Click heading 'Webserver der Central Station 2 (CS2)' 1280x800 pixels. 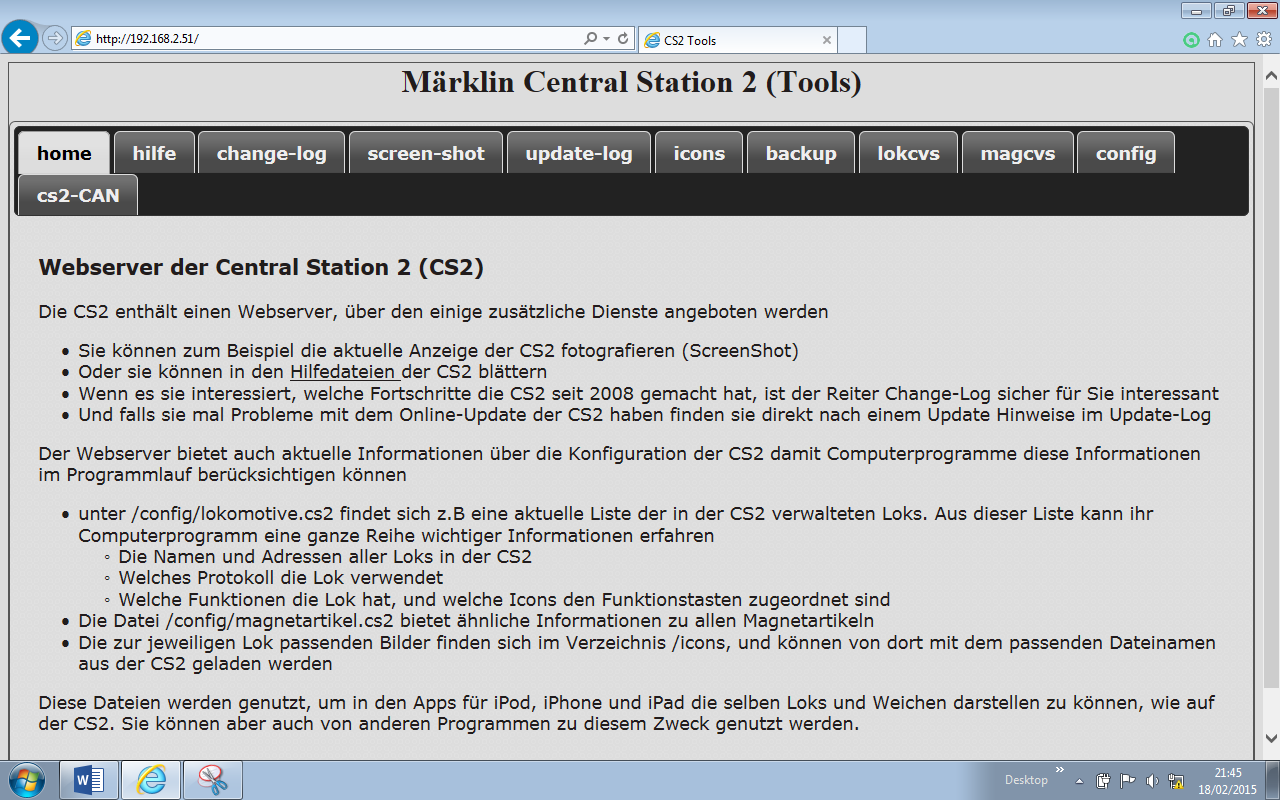click(261, 268)
